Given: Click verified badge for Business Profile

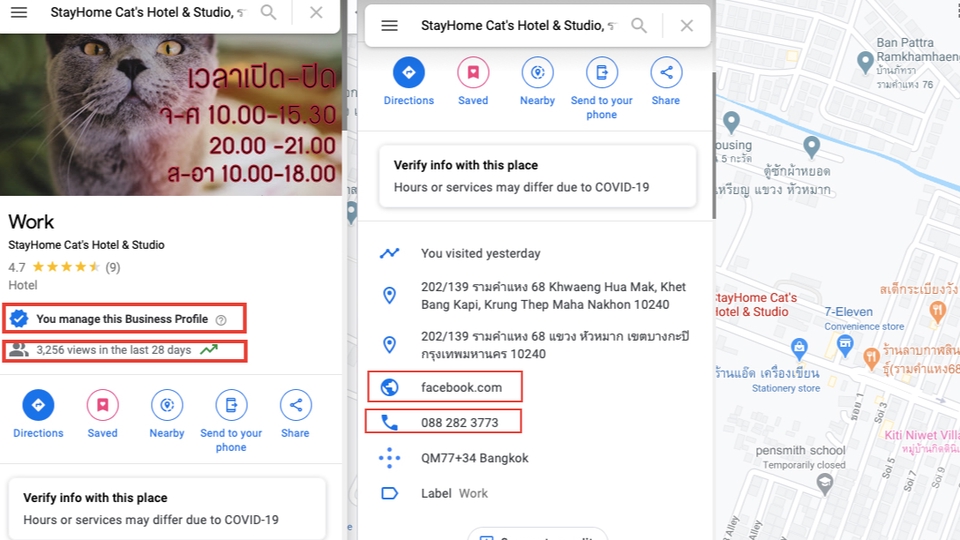Looking at the screenshot, I should click(x=19, y=318).
